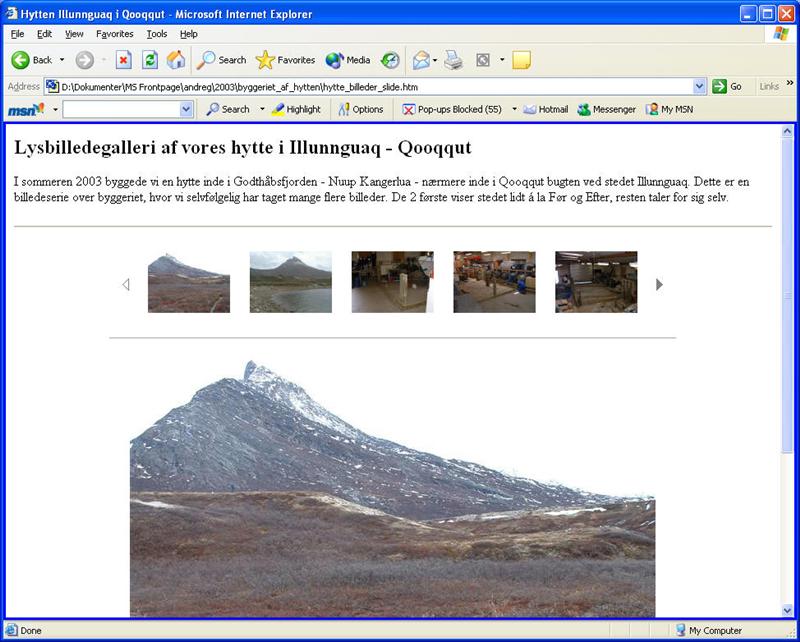Click the vertical scrollbar down arrow

pyautogui.click(x=787, y=610)
